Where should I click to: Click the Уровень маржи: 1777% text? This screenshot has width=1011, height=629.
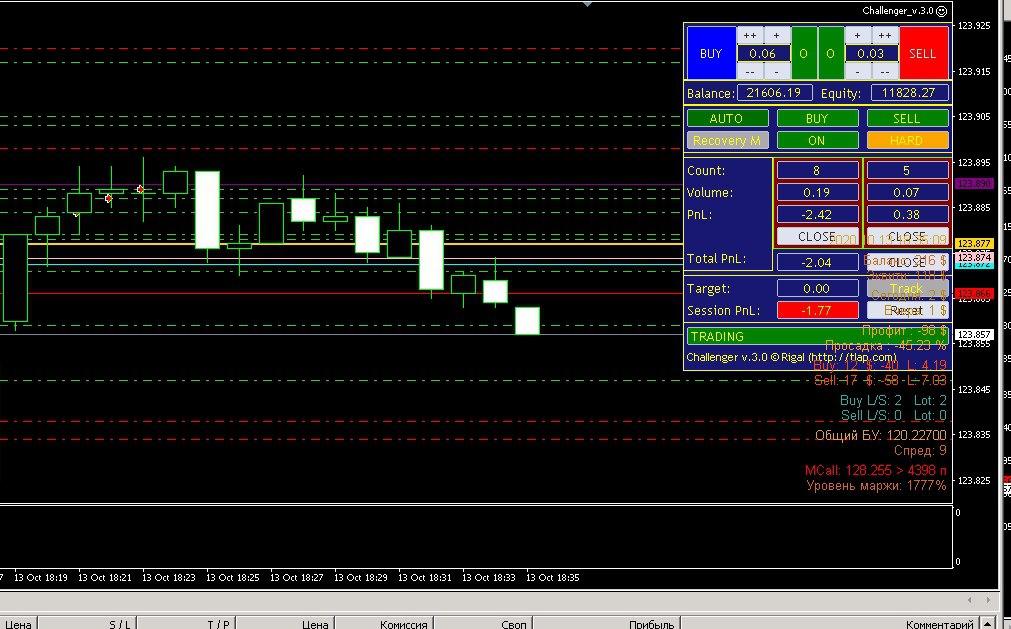click(x=876, y=485)
